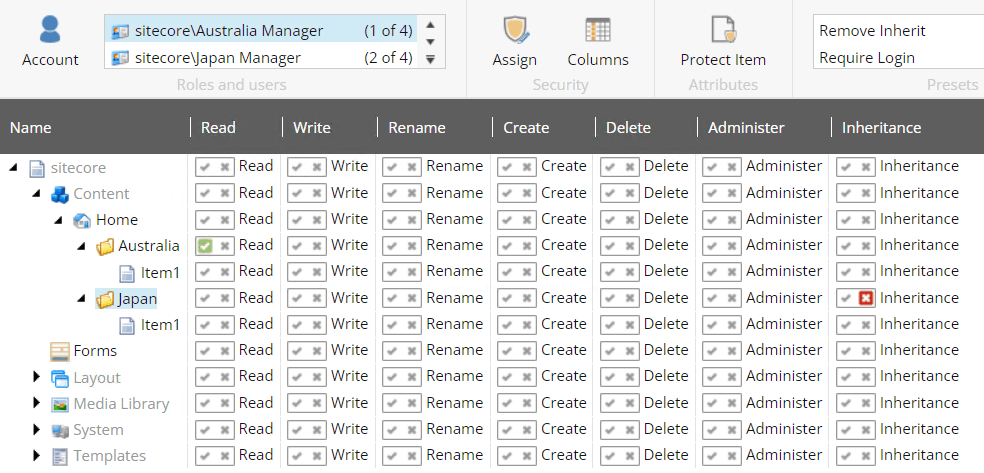Select the Forms tree item label
Screen dimensions: 984x473
[x=95, y=351]
